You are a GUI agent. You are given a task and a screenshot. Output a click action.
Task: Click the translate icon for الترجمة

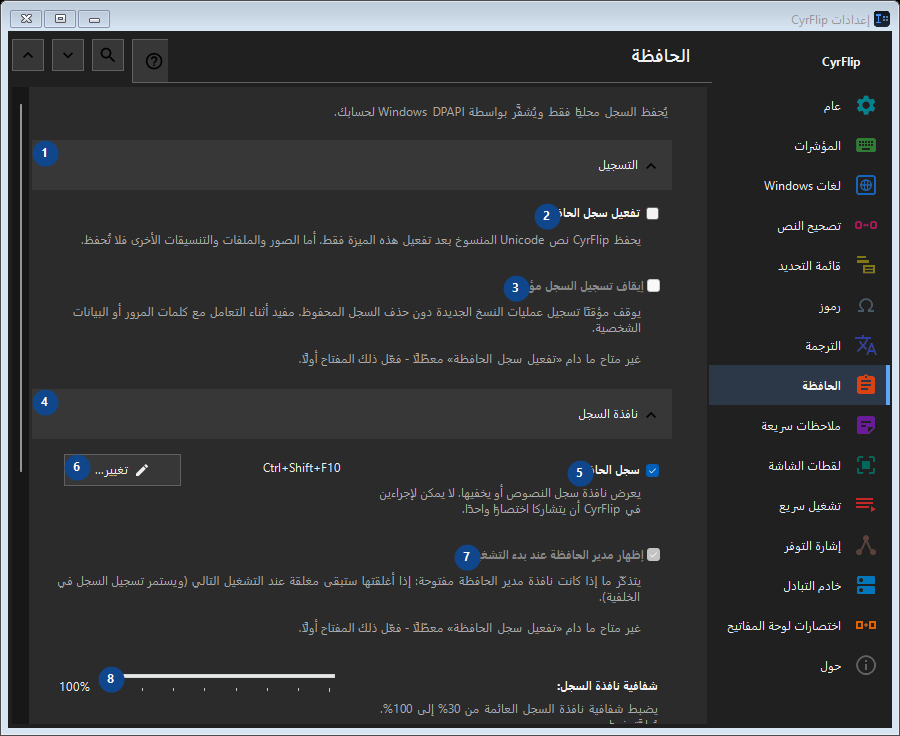(x=866, y=345)
